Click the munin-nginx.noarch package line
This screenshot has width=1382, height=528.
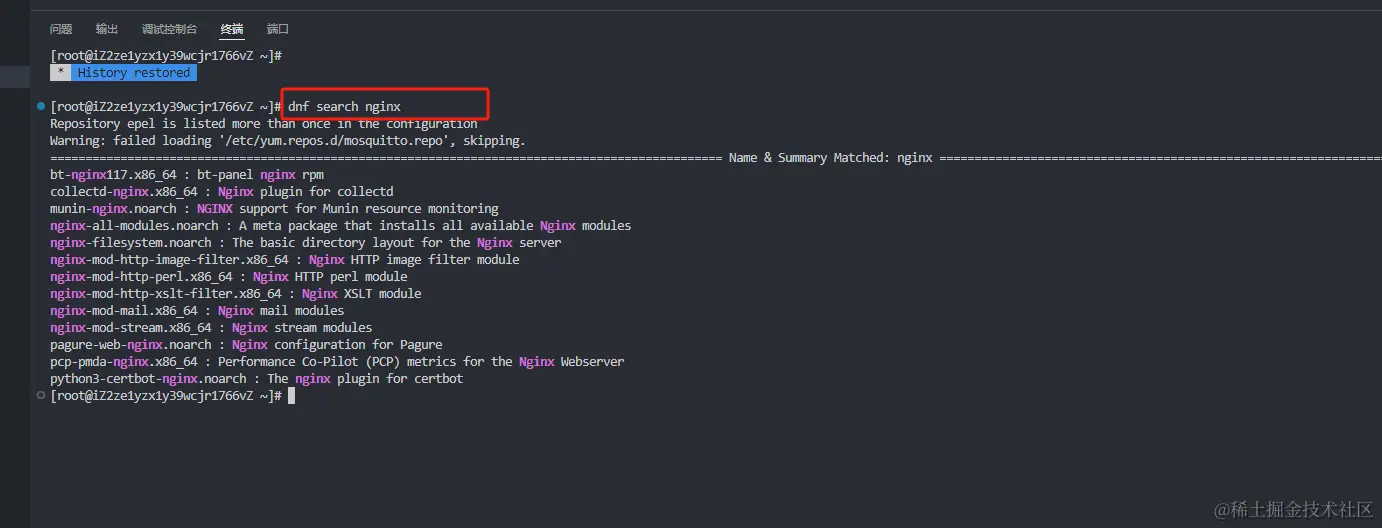[x=274, y=209]
